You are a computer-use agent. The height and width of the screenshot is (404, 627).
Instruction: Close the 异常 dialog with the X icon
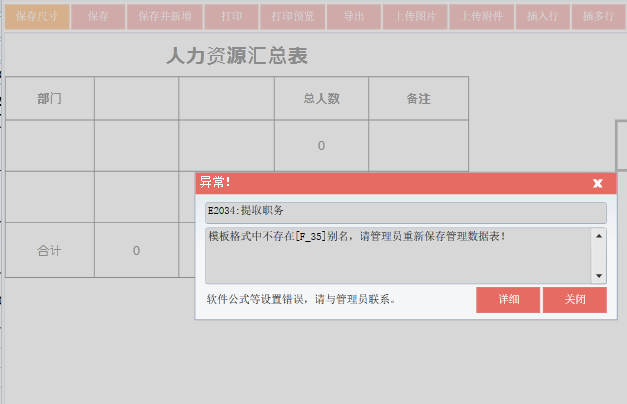coord(597,183)
